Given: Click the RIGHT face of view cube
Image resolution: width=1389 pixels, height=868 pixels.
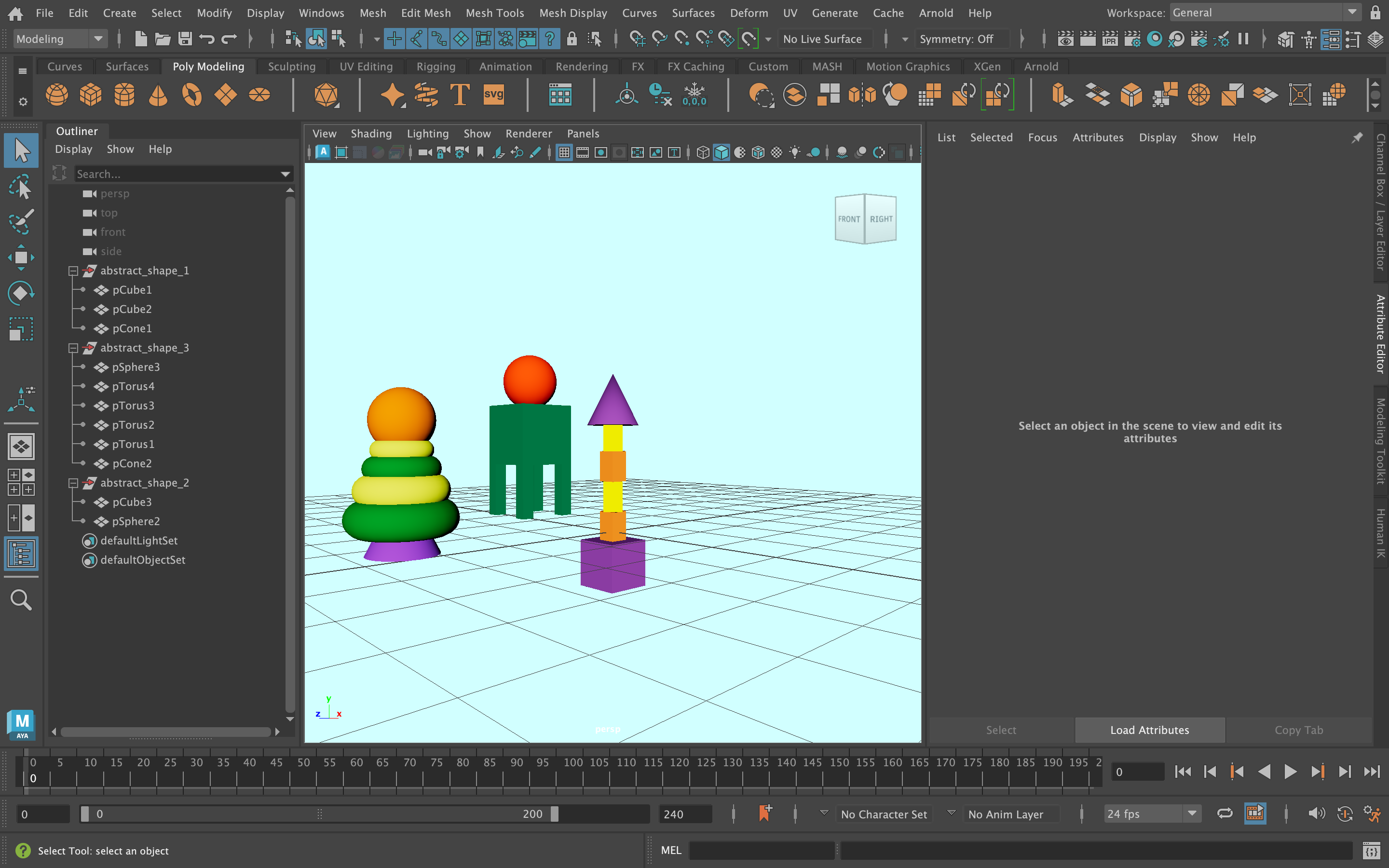Looking at the screenshot, I should tap(881, 219).
